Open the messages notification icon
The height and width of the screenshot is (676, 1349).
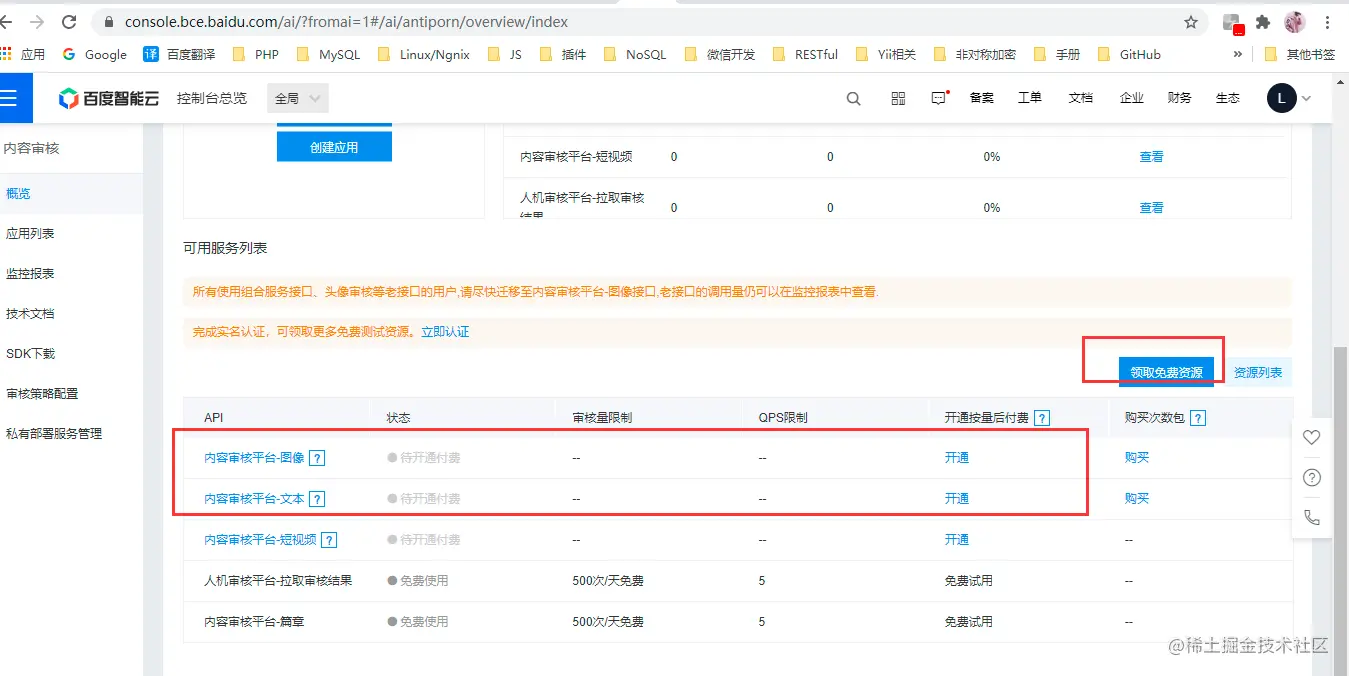(x=939, y=98)
